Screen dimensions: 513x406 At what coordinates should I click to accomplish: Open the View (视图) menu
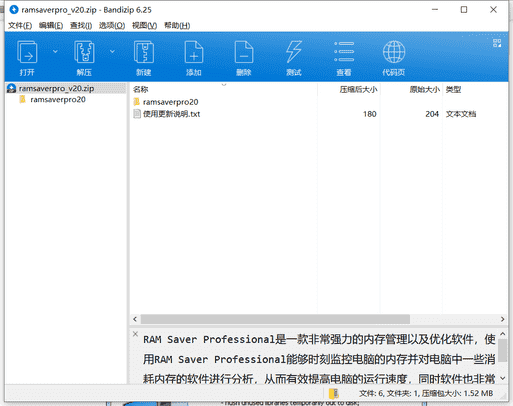[144, 25]
